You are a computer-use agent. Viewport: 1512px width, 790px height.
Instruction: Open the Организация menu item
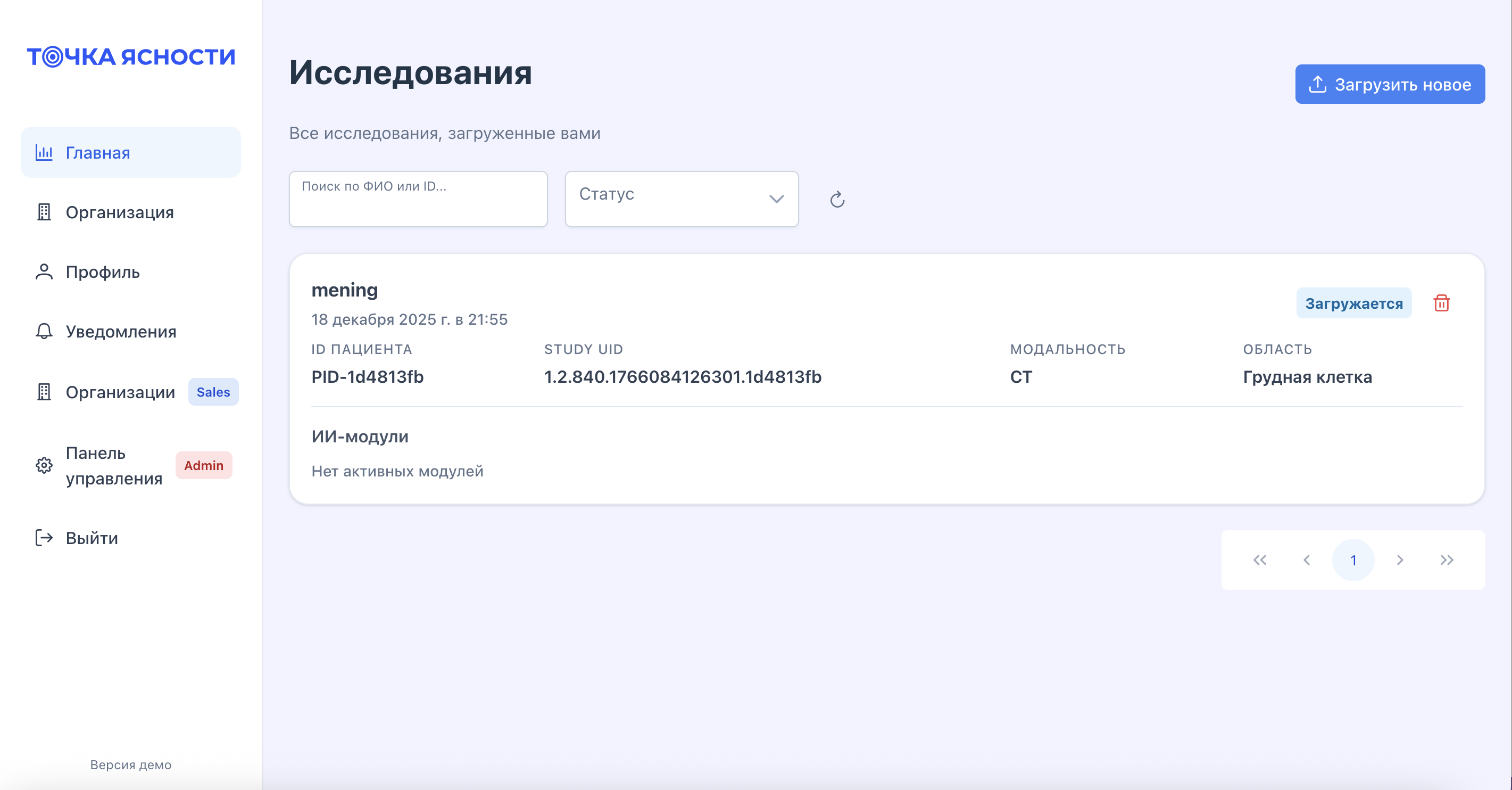[x=131, y=212]
